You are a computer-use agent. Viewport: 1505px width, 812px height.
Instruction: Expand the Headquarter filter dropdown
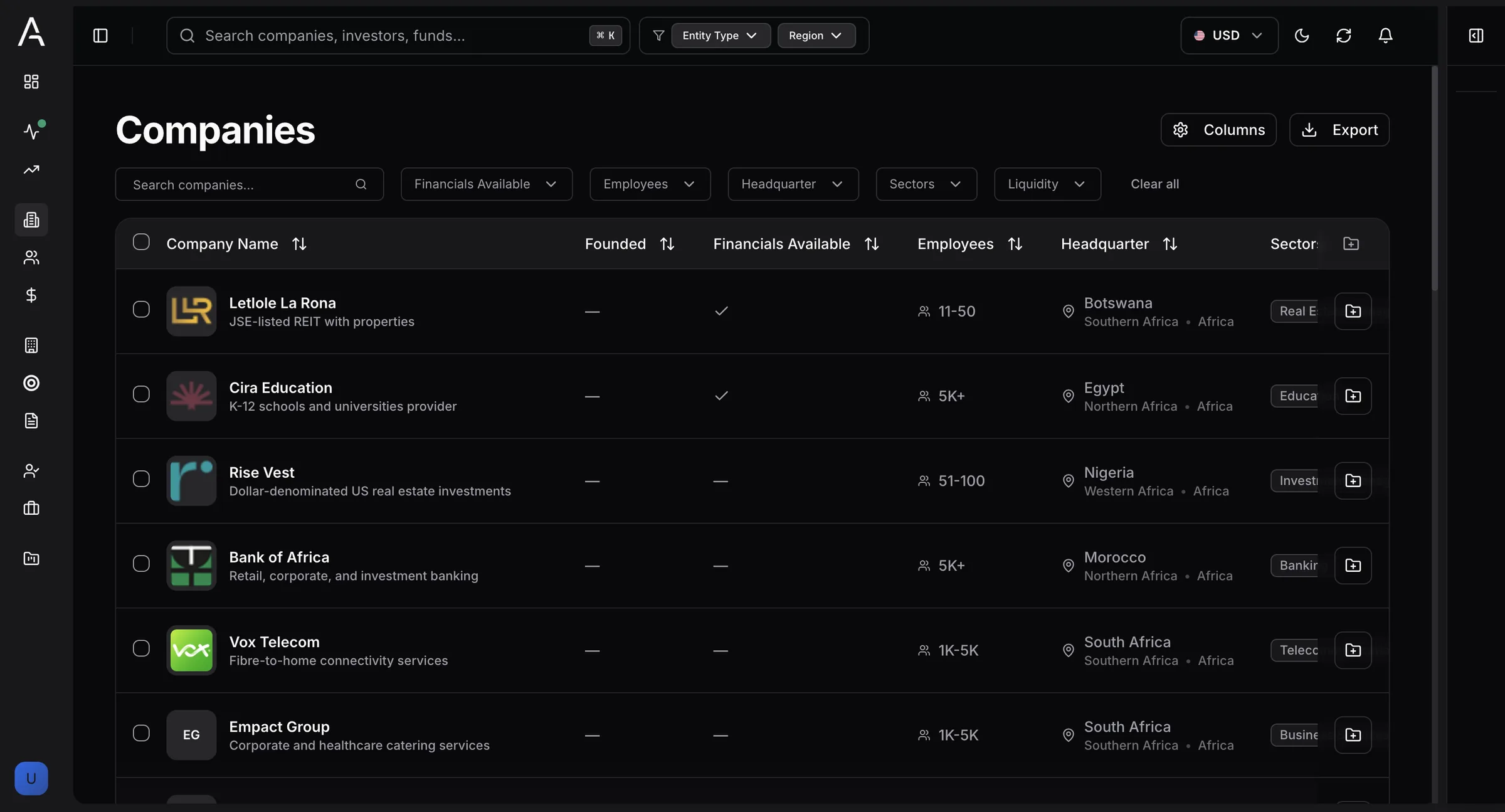(793, 184)
